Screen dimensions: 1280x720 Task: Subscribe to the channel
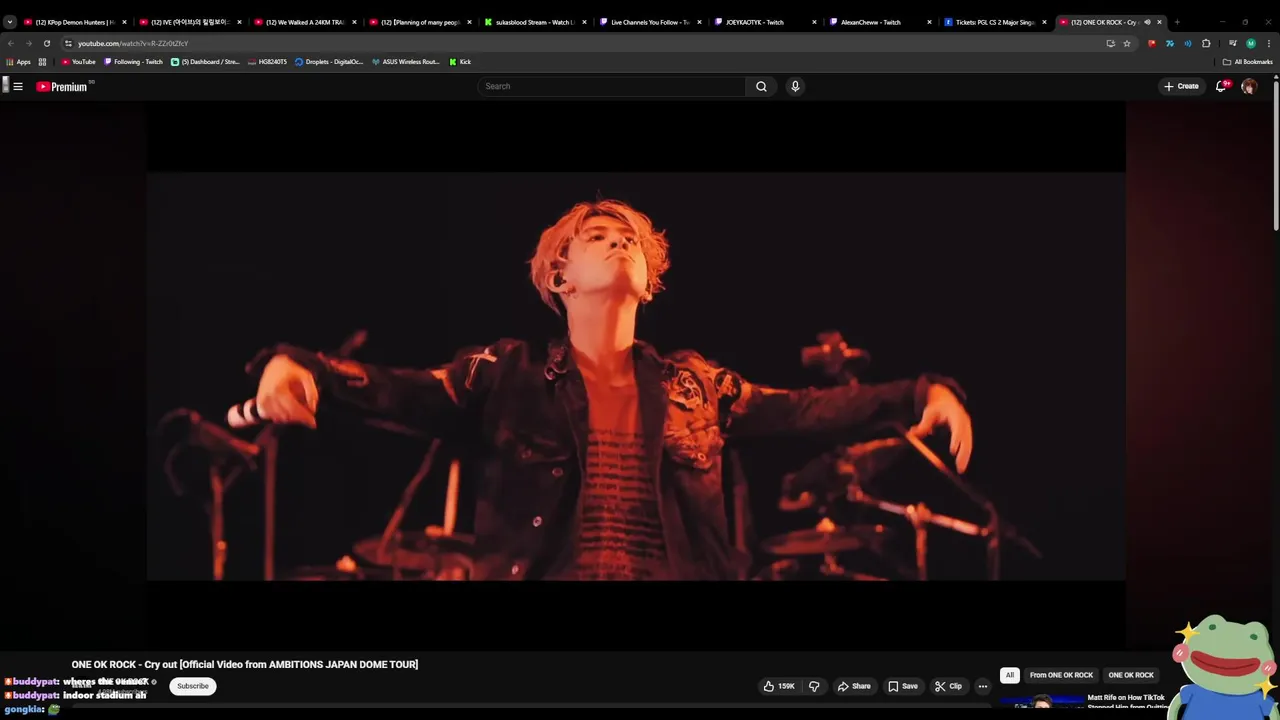193,686
